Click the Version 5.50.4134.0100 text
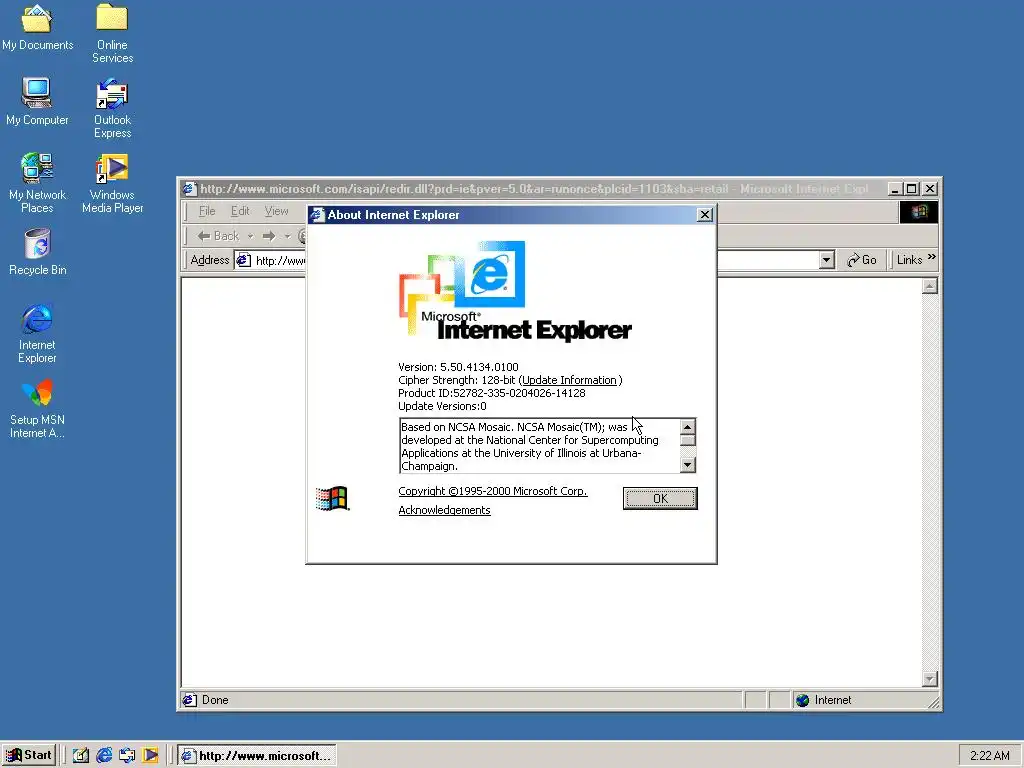The height and width of the screenshot is (768, 1024). (458, 367)
